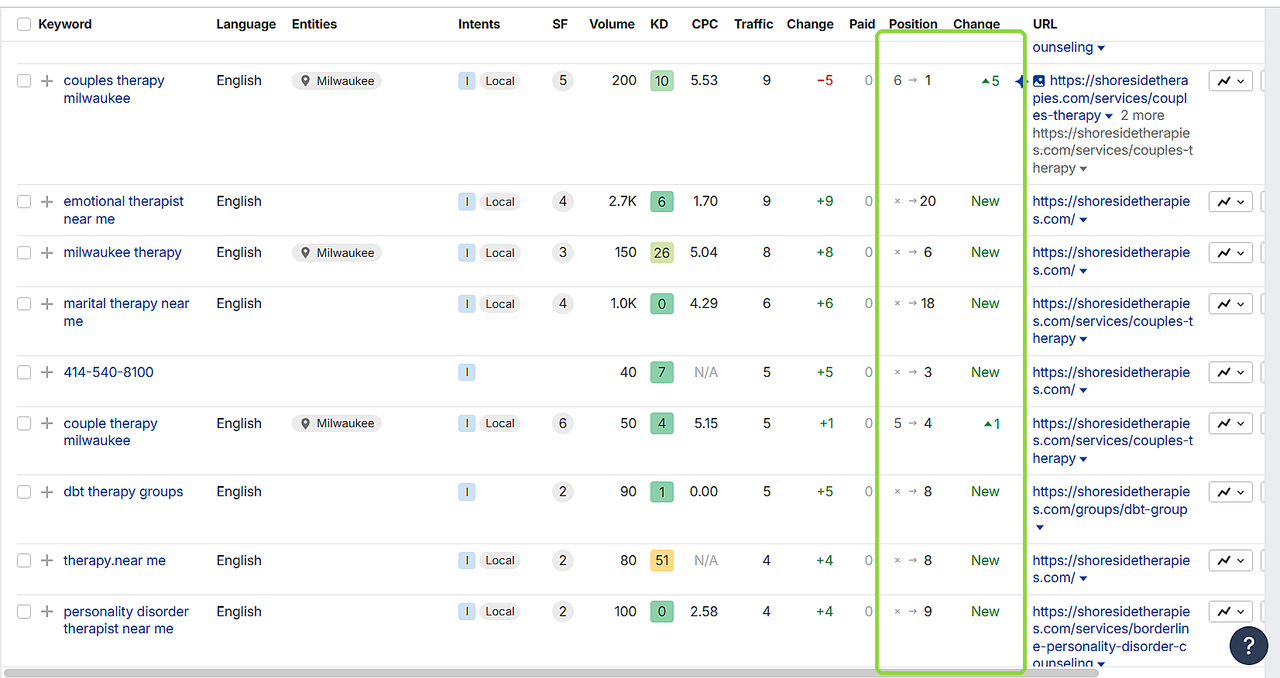Open trend chart for personality disorder therapist row
Image resolution: width=1280 pixels, height=678 pixels.
[1230, 612]
